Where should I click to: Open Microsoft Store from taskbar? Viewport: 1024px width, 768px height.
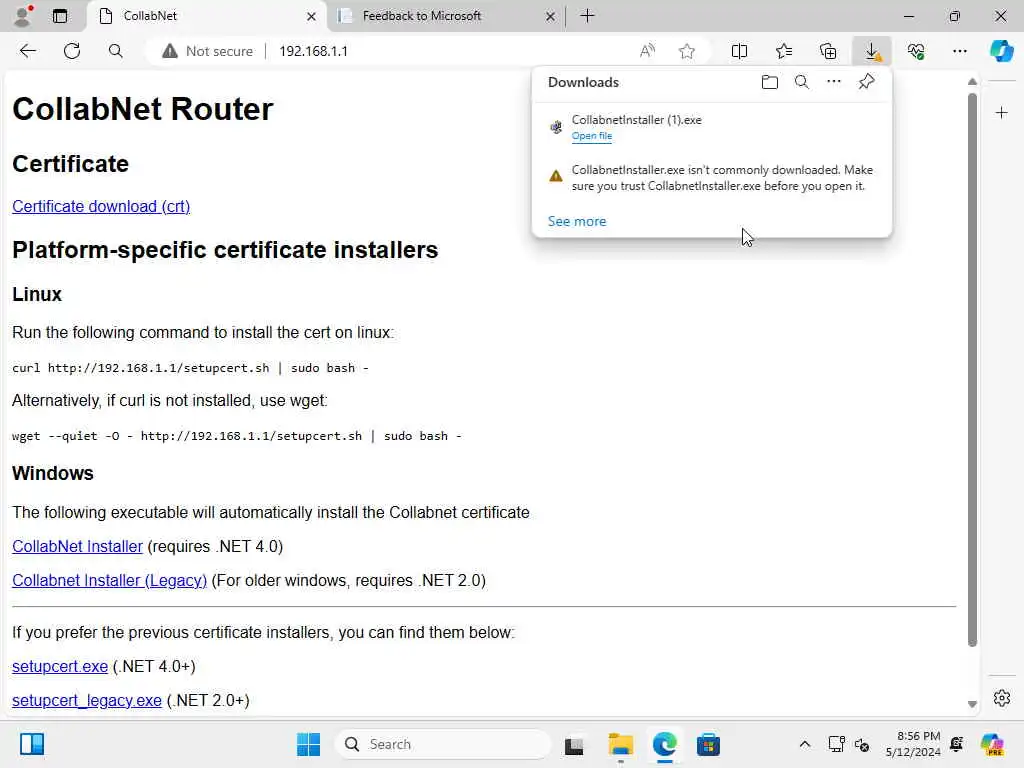(708, 744)
